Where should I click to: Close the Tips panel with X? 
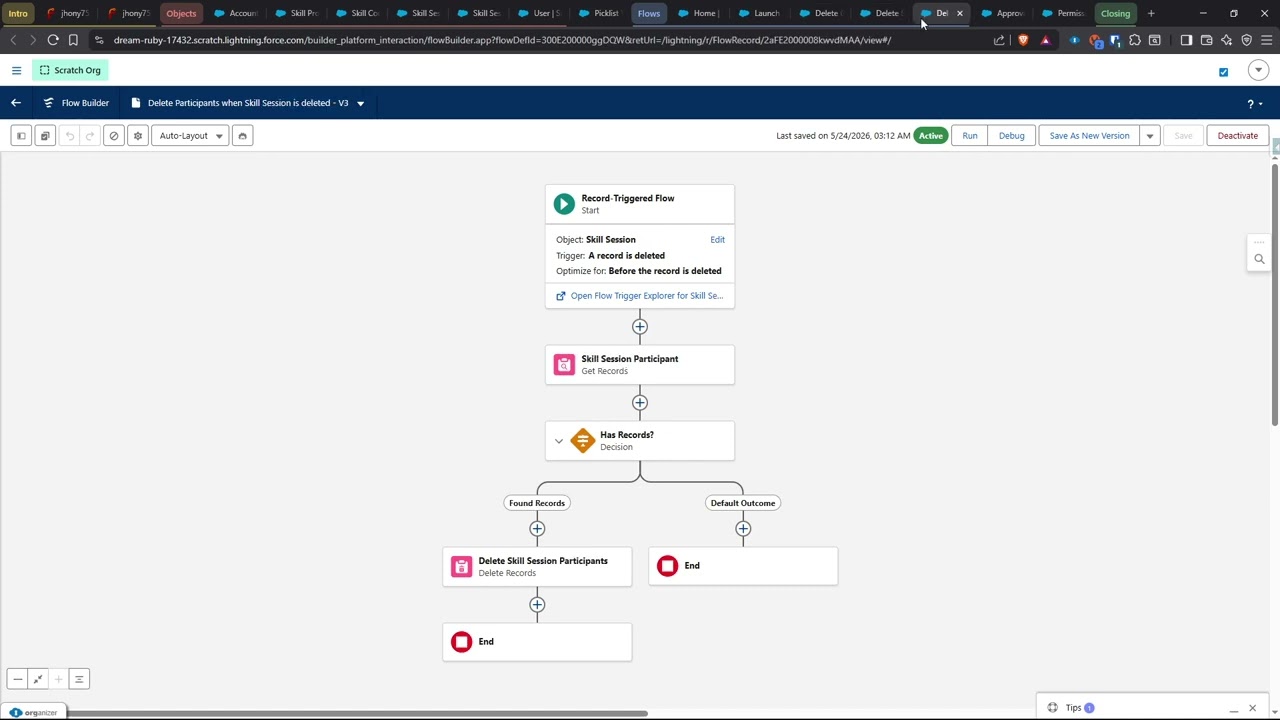click(1252, 708)
